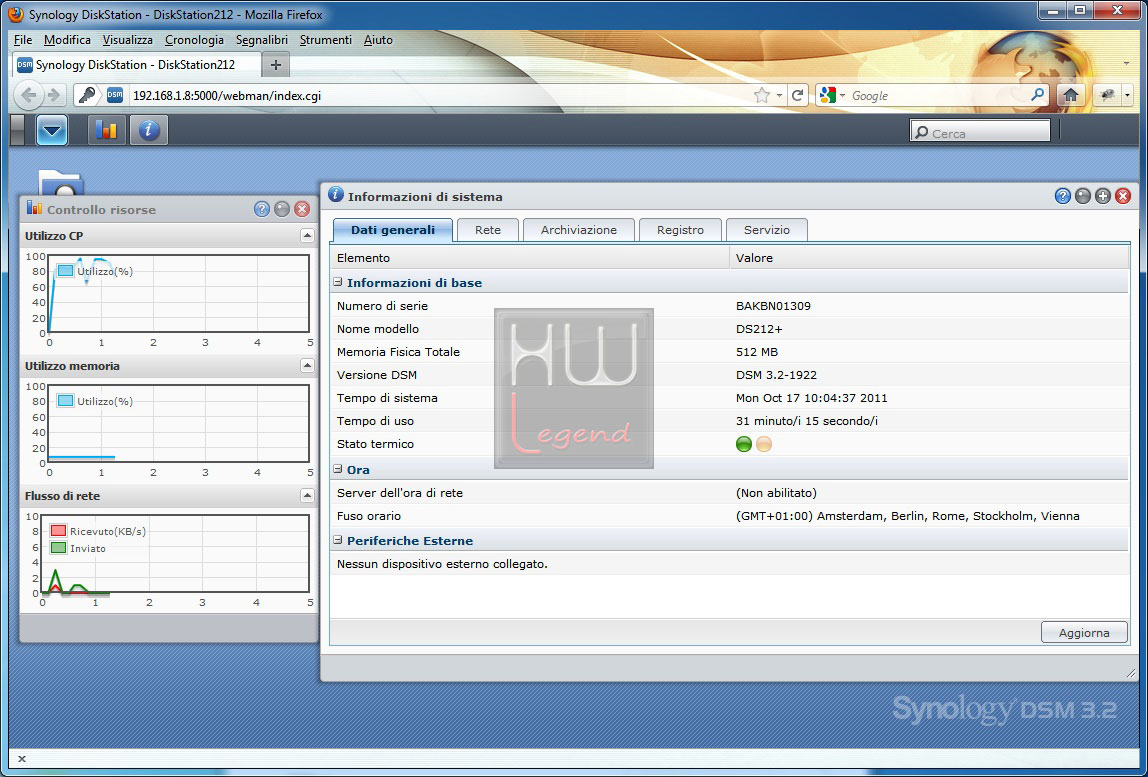Go forward with Firefox's forward arrow

tap(53, 95)
